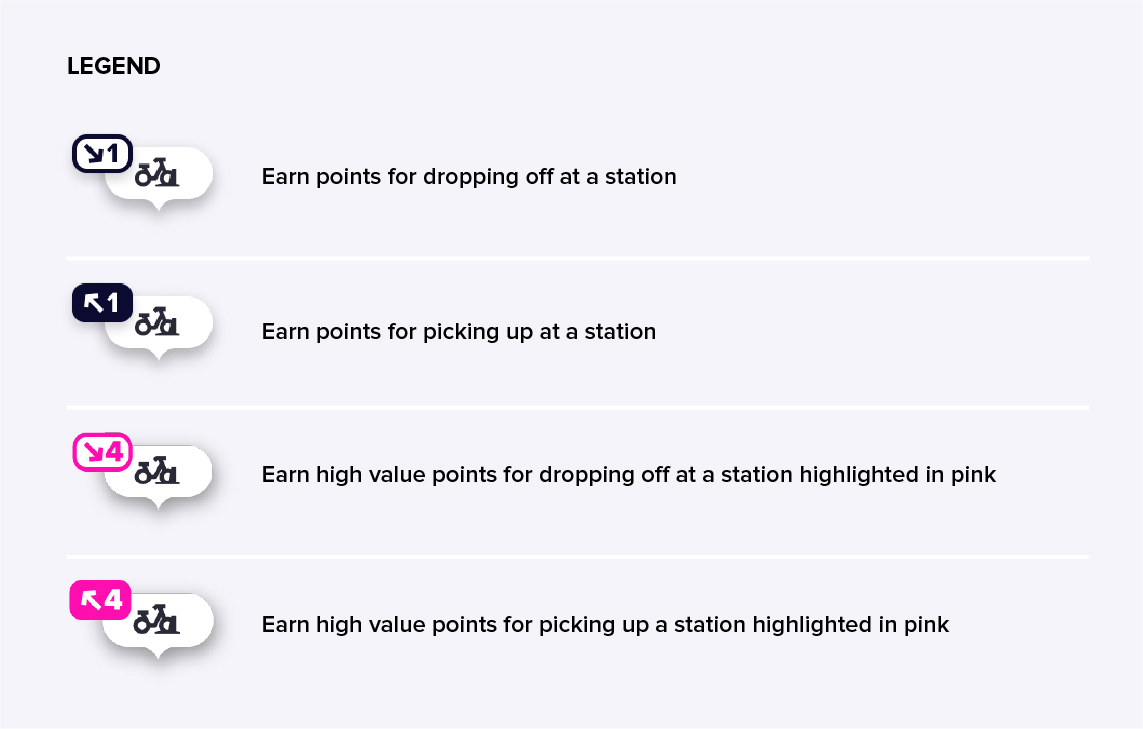Select the bike station icon beside drop-off 1 badge
The image size is (1143, 729).
point(157,175)
